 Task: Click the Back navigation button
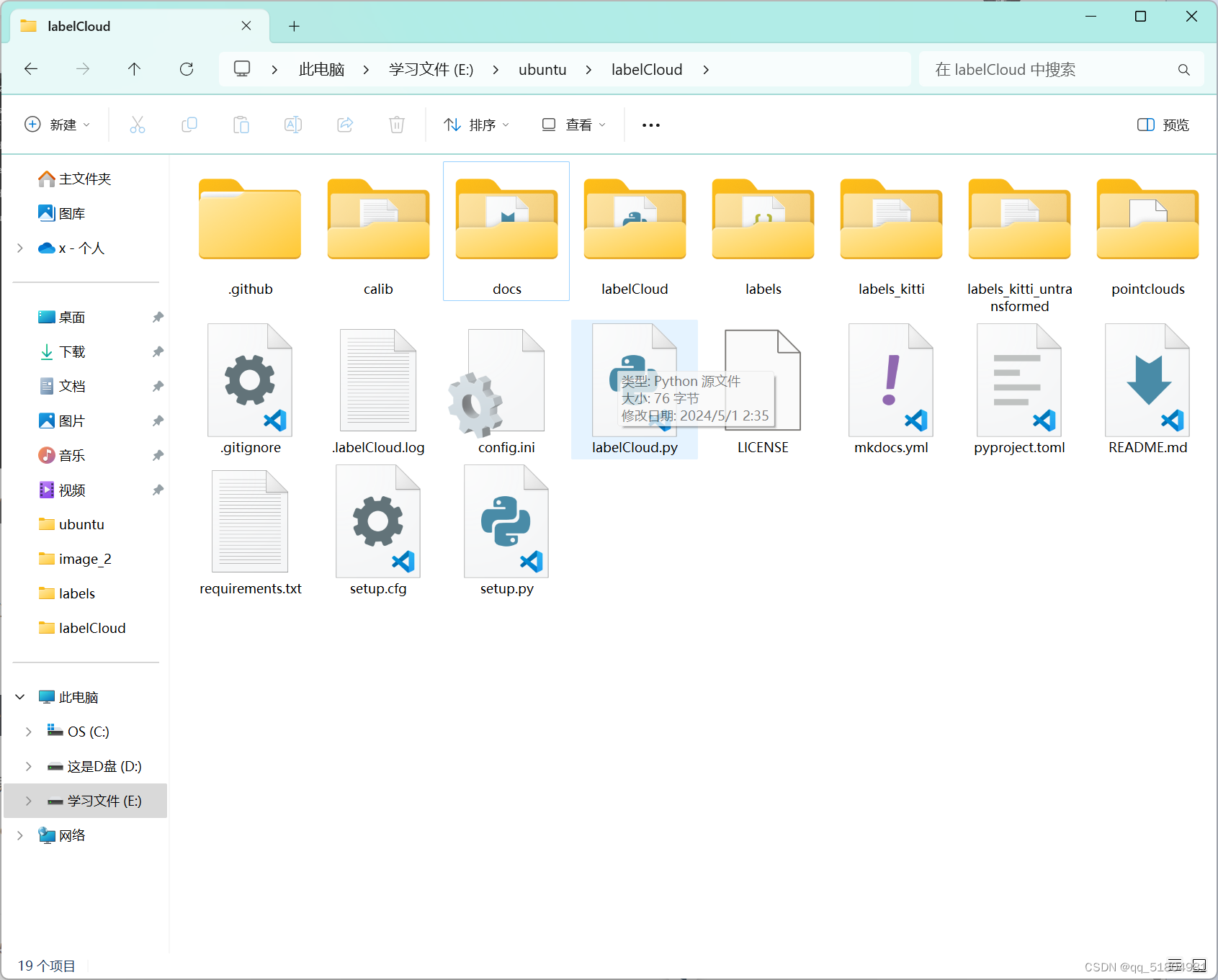[x=30, y=68]
